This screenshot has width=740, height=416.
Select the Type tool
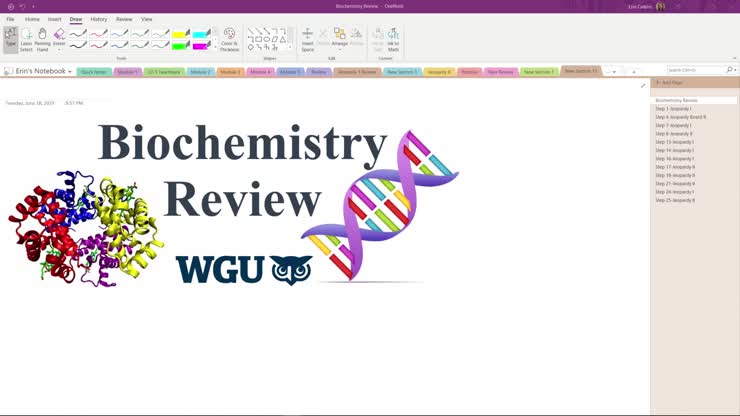pyautogui.click(x=10, y=39)
